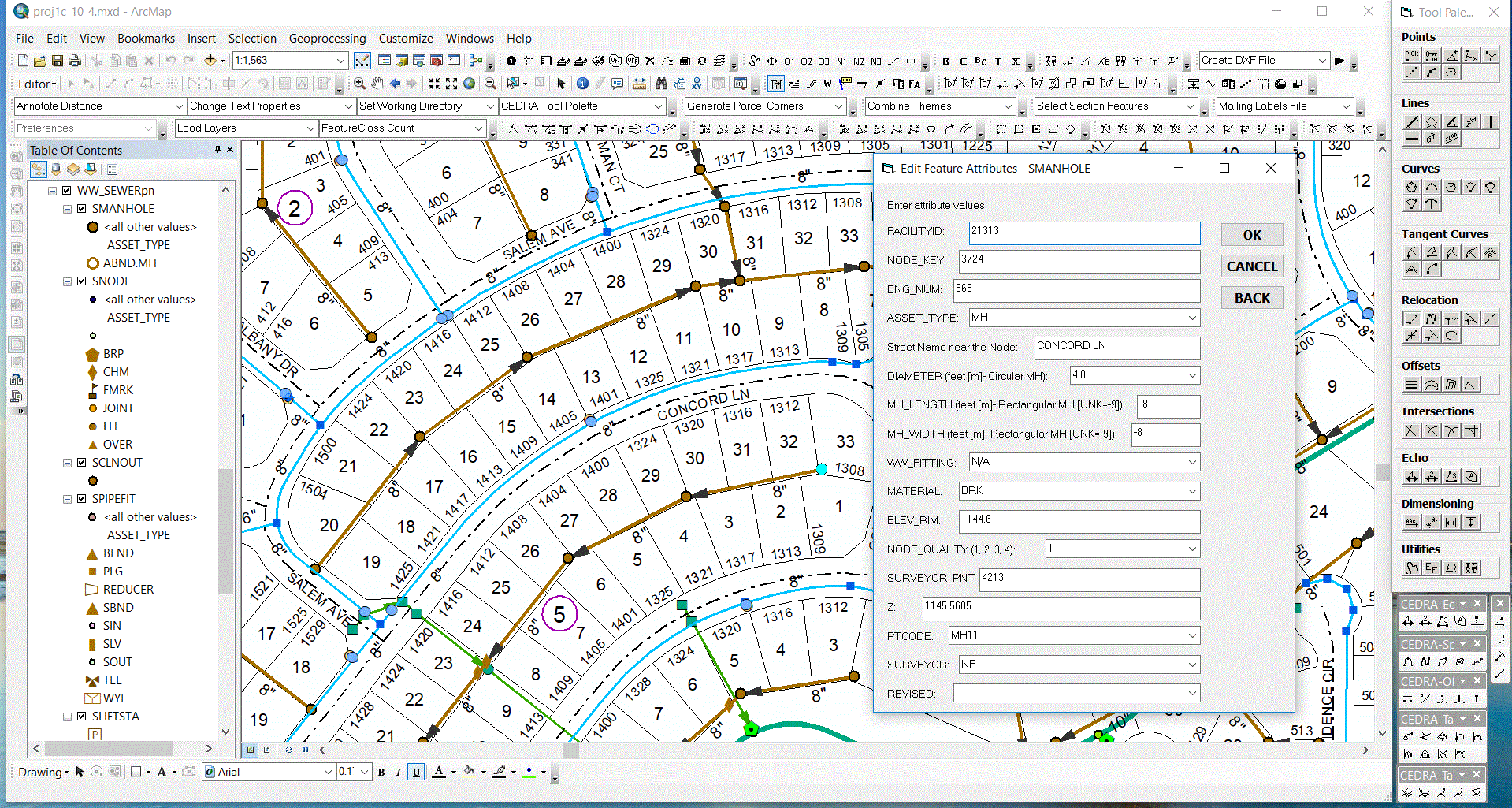This screenshot has height=808, width=1512.
Task: Open the Geoprocessing menu
Action: (x=327, y=38)
